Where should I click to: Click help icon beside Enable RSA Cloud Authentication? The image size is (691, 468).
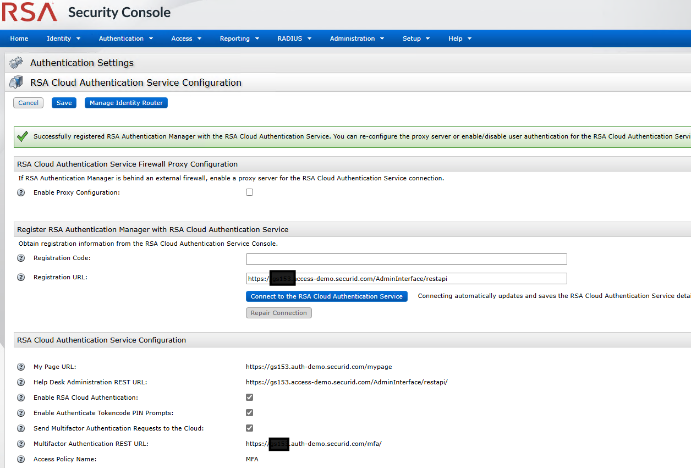[x=21, y=397]
